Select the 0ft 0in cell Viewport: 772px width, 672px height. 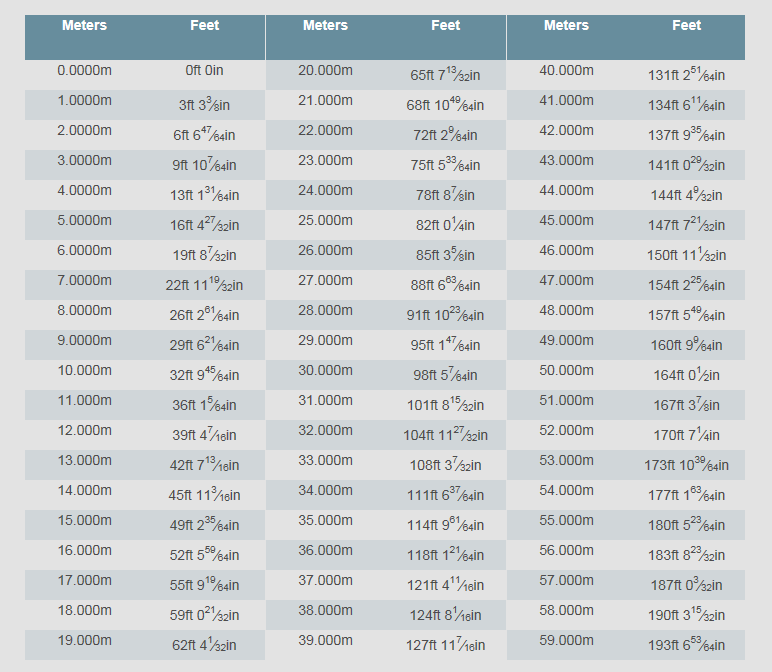point(204,71)
